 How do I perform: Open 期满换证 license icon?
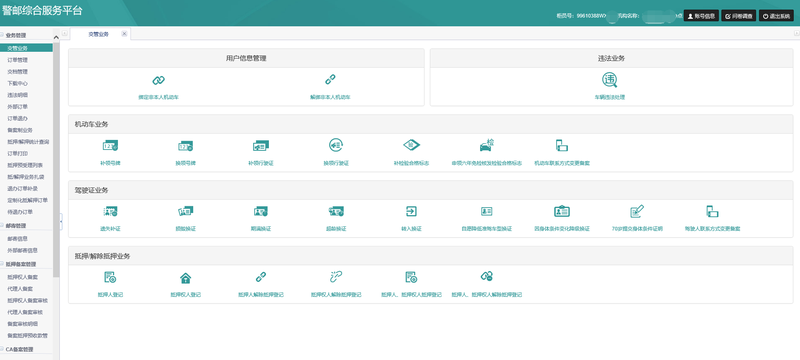pyautogui.click(x=261, y=211)
